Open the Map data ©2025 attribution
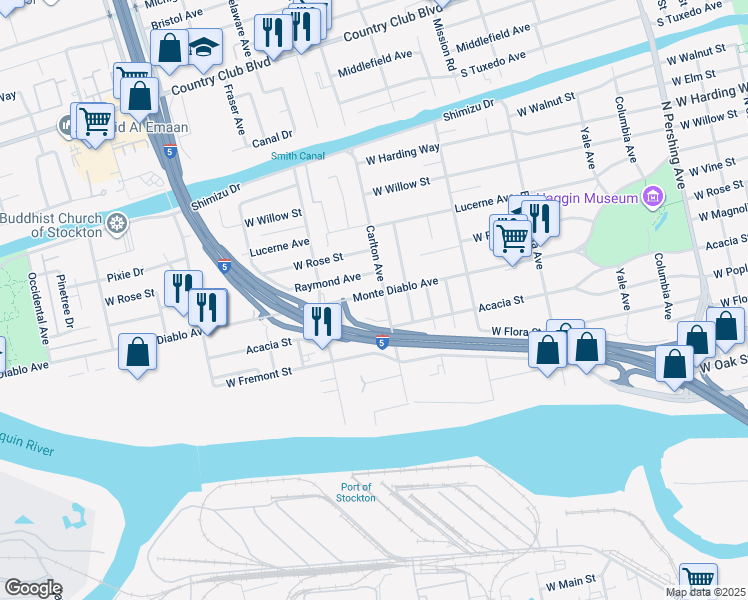Viewport: 748px width, 600px height. coord(706,592)
